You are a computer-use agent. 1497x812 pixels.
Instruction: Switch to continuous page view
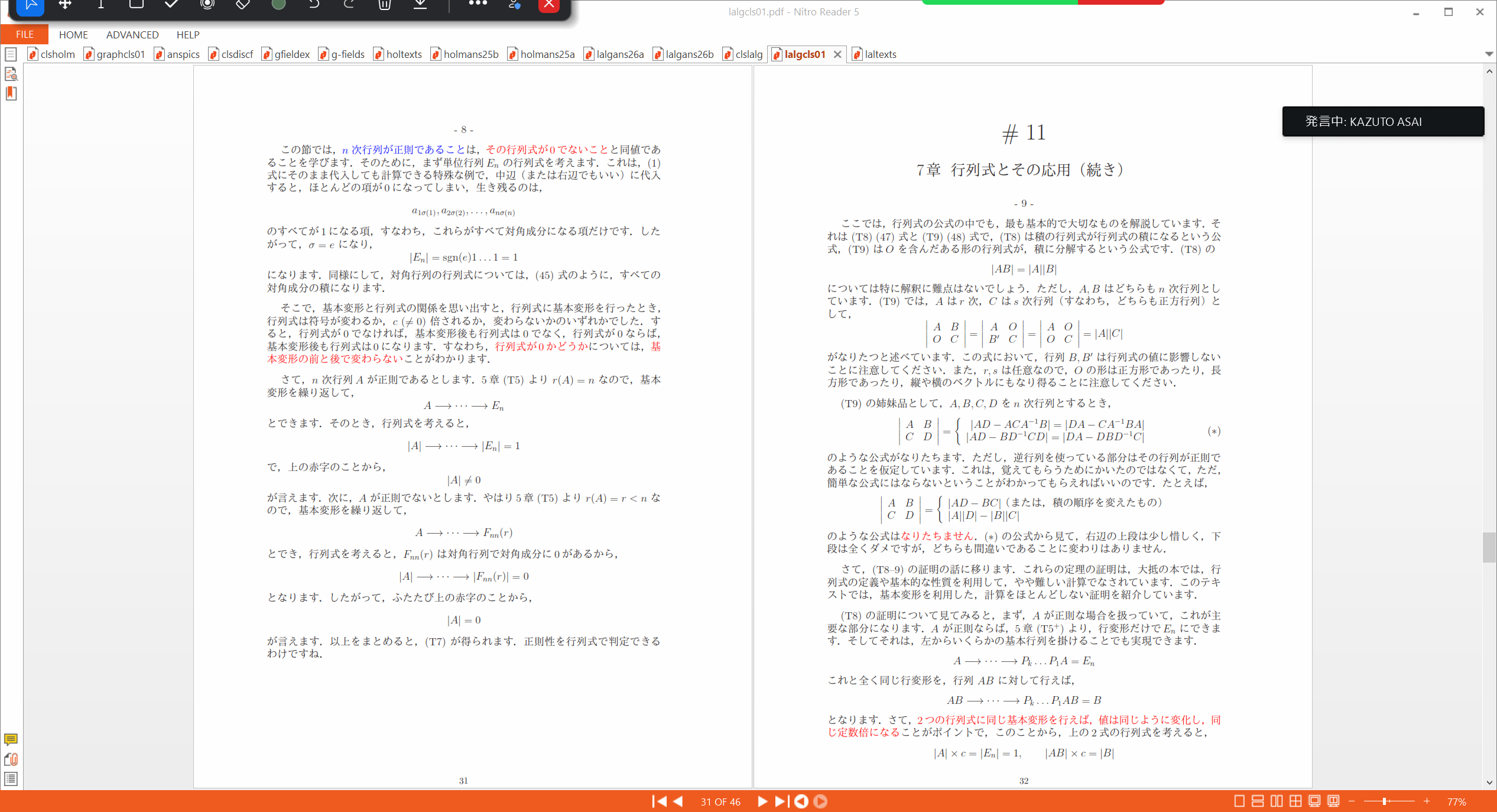(1258, 801)
